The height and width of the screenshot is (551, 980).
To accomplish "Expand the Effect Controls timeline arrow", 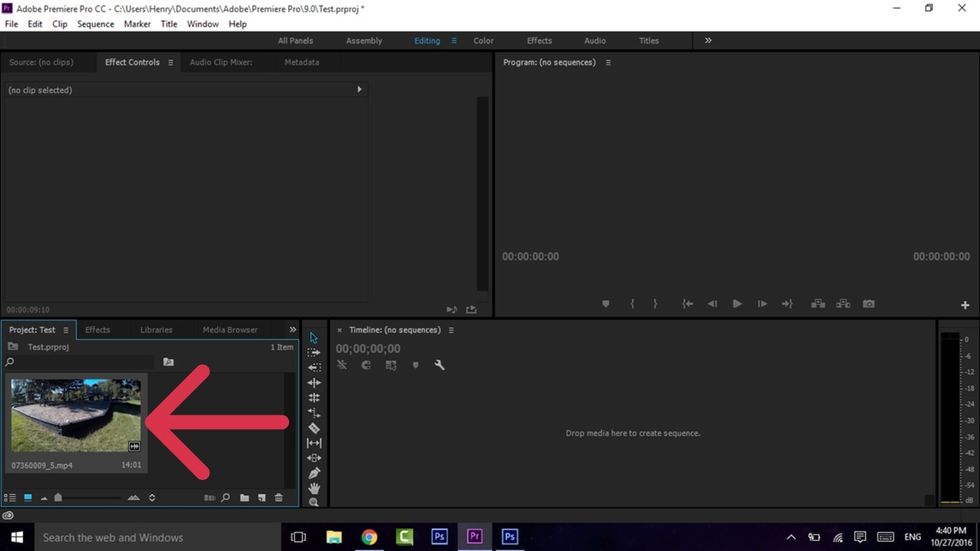I will [359, 89].
